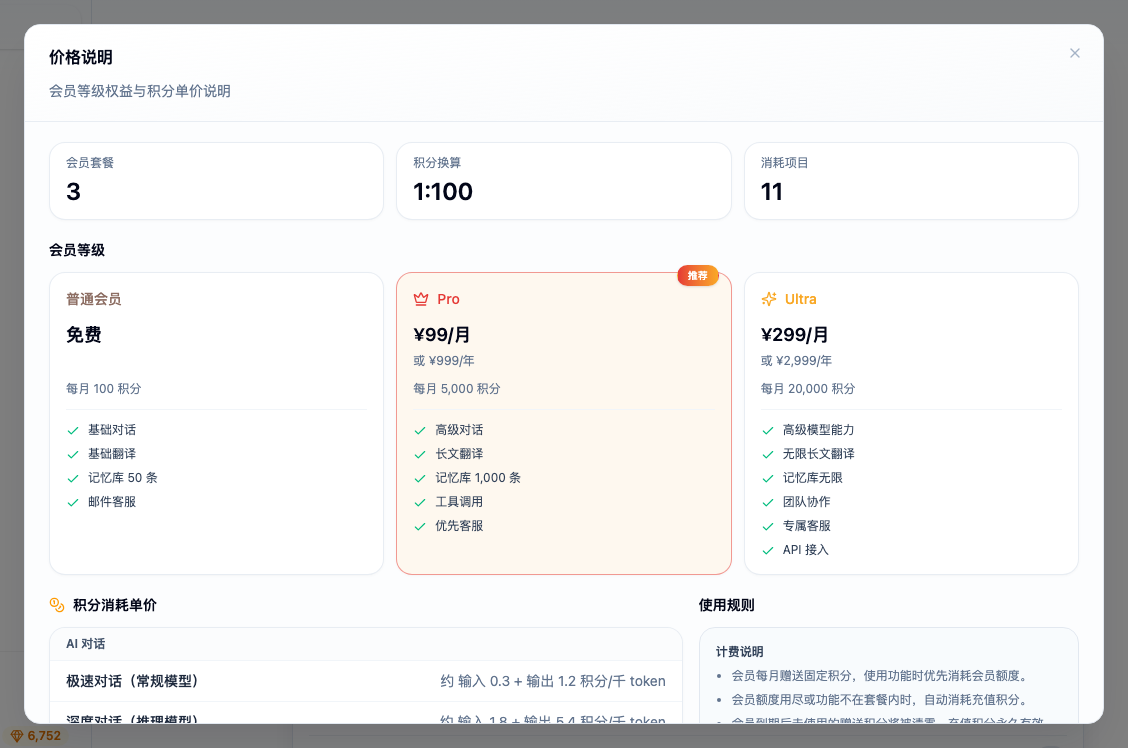Click the 会员等级权益与积分单价说明 subtitle
Image resolution: width=1128 pixels, height=748 pixels.
(x=140, y=91)
